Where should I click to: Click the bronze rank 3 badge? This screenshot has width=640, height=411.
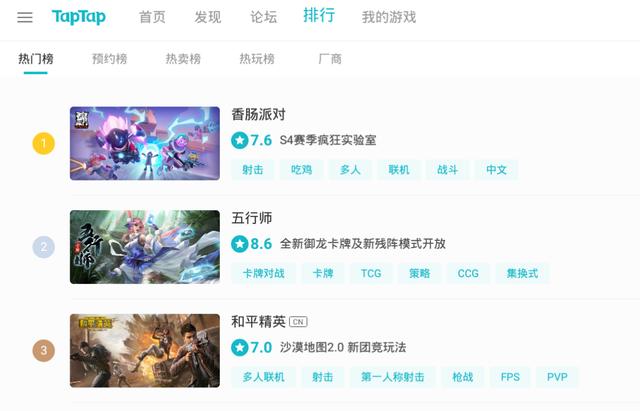click(x=44, y=351)
